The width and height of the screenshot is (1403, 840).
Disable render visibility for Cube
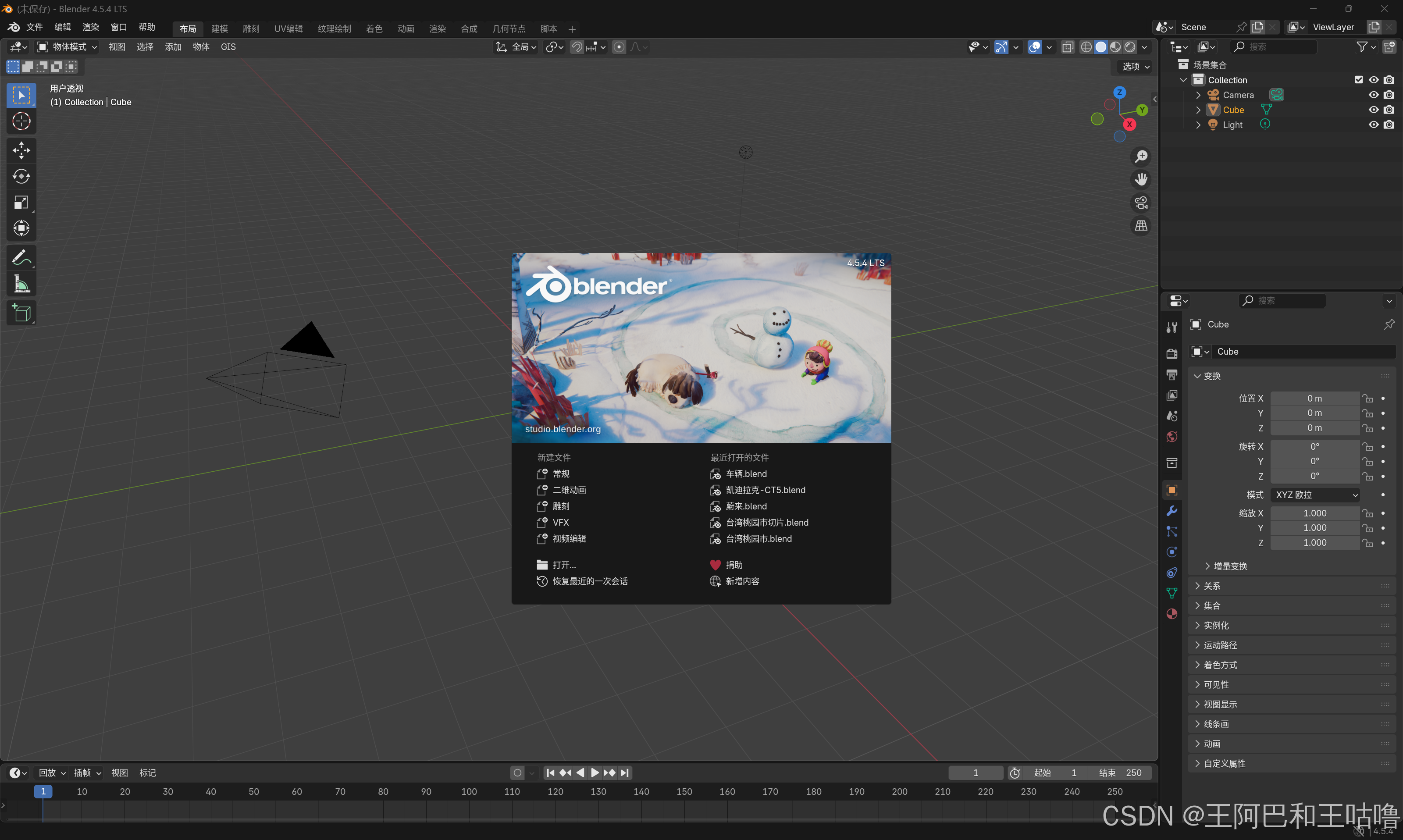tap(1389, 109)
